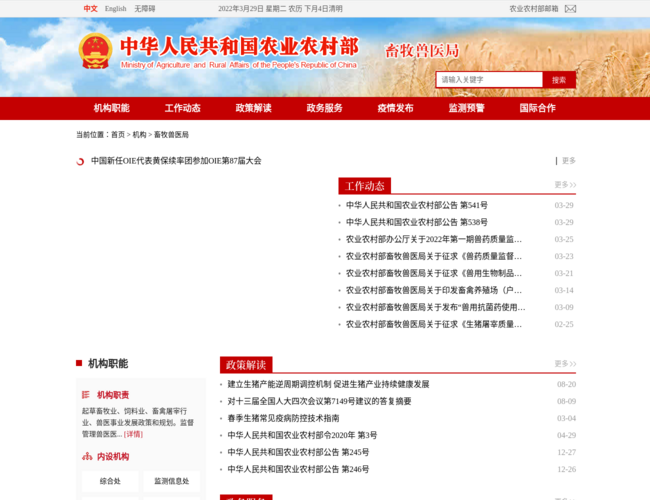Select the 工作动态 section tab

click(x=364, y=186)
